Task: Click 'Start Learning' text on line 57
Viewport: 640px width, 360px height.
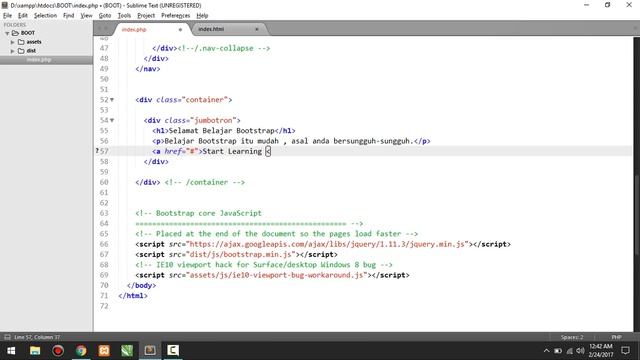Action: coord(232,151)
